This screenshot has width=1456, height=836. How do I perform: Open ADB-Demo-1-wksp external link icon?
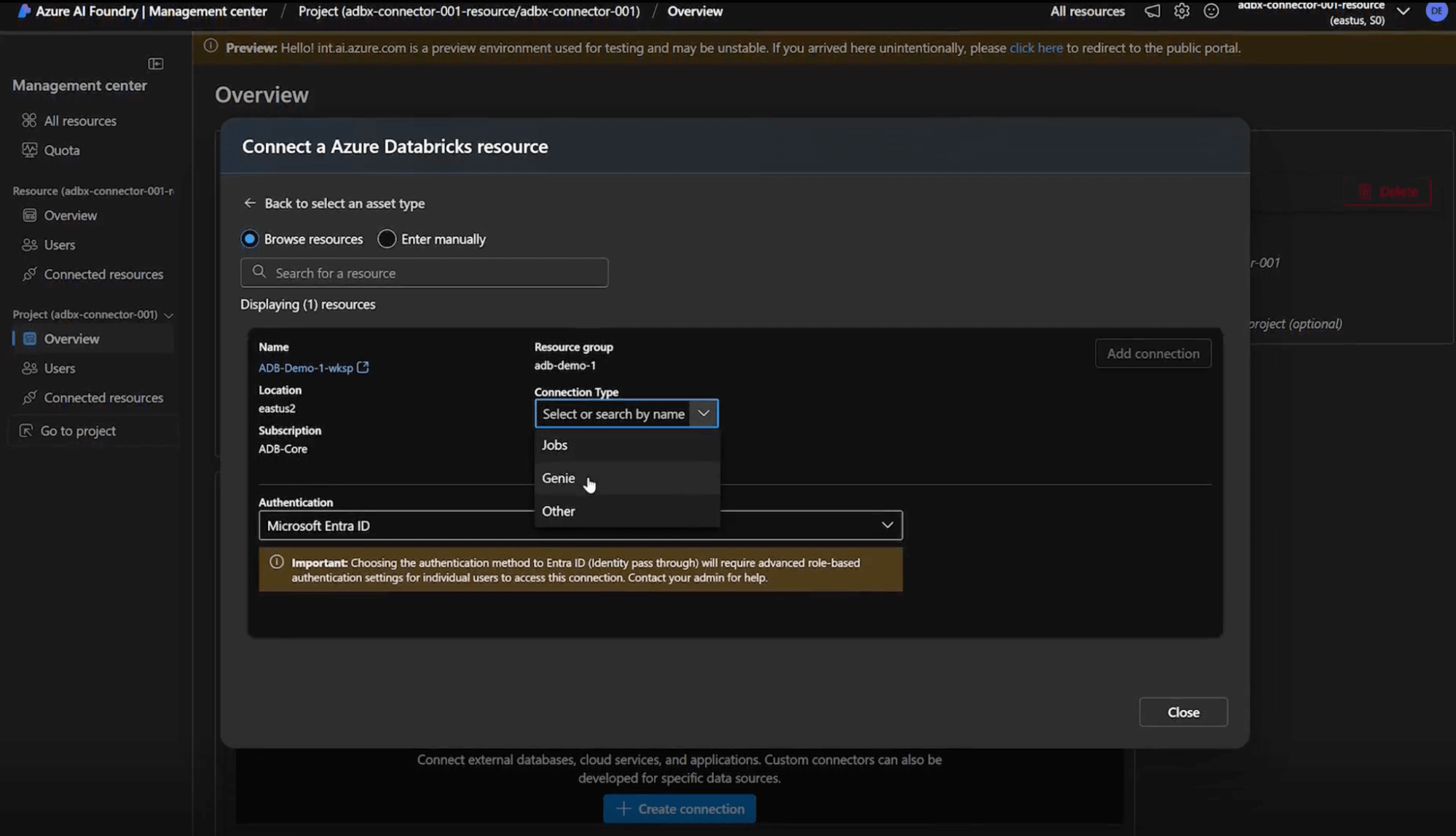point(363,368)
